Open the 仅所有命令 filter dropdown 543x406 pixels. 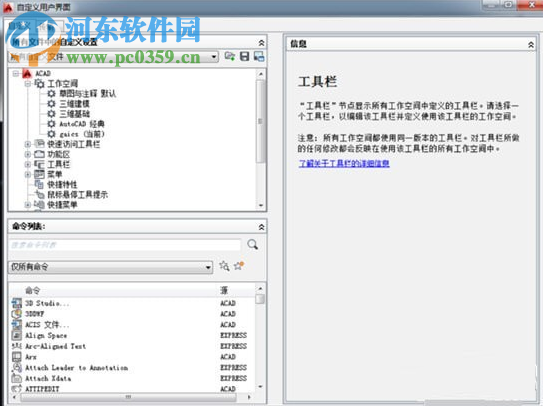point(208,267)
